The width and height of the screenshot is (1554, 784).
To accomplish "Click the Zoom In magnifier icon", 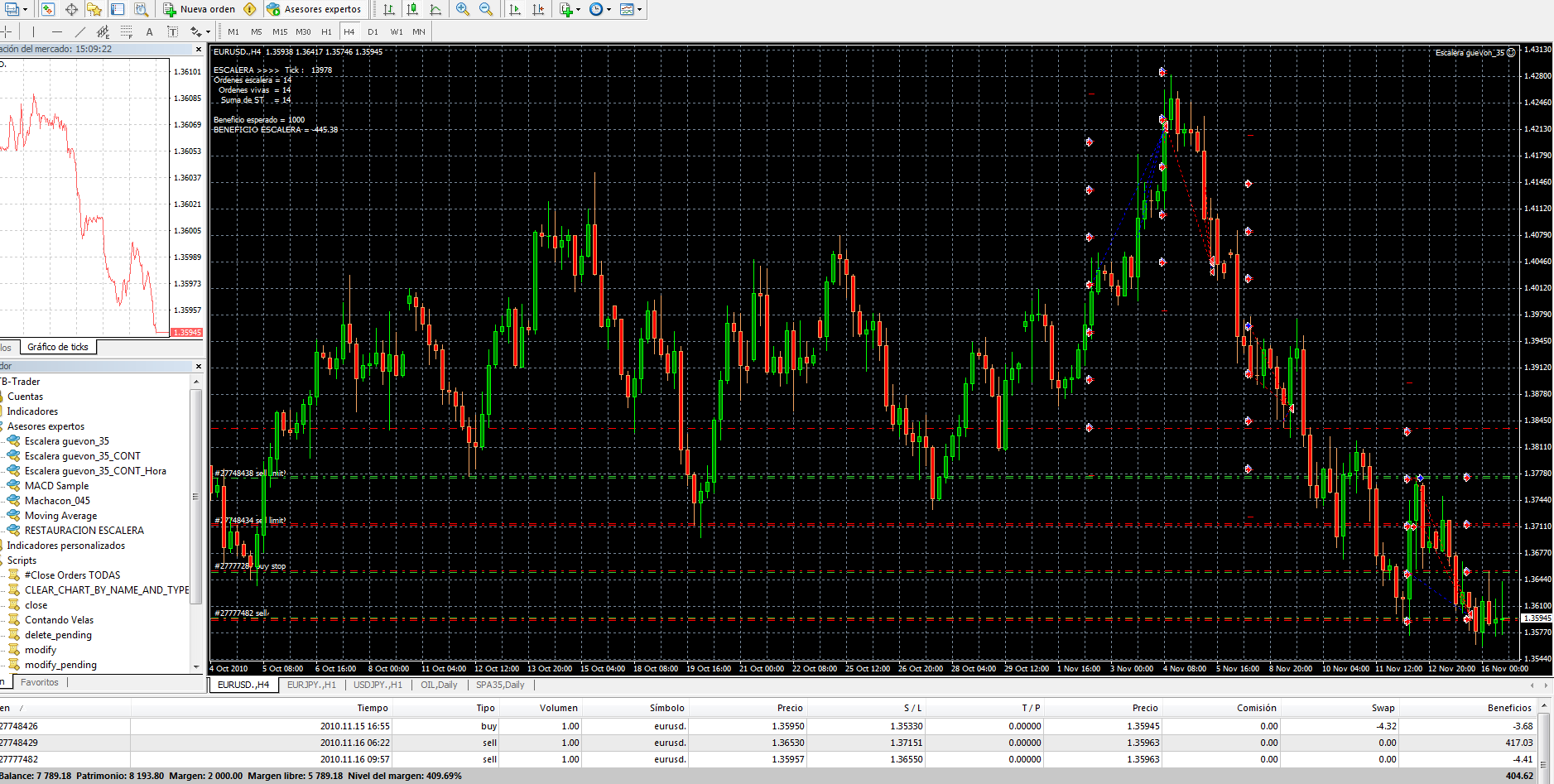I will [463, 9].
